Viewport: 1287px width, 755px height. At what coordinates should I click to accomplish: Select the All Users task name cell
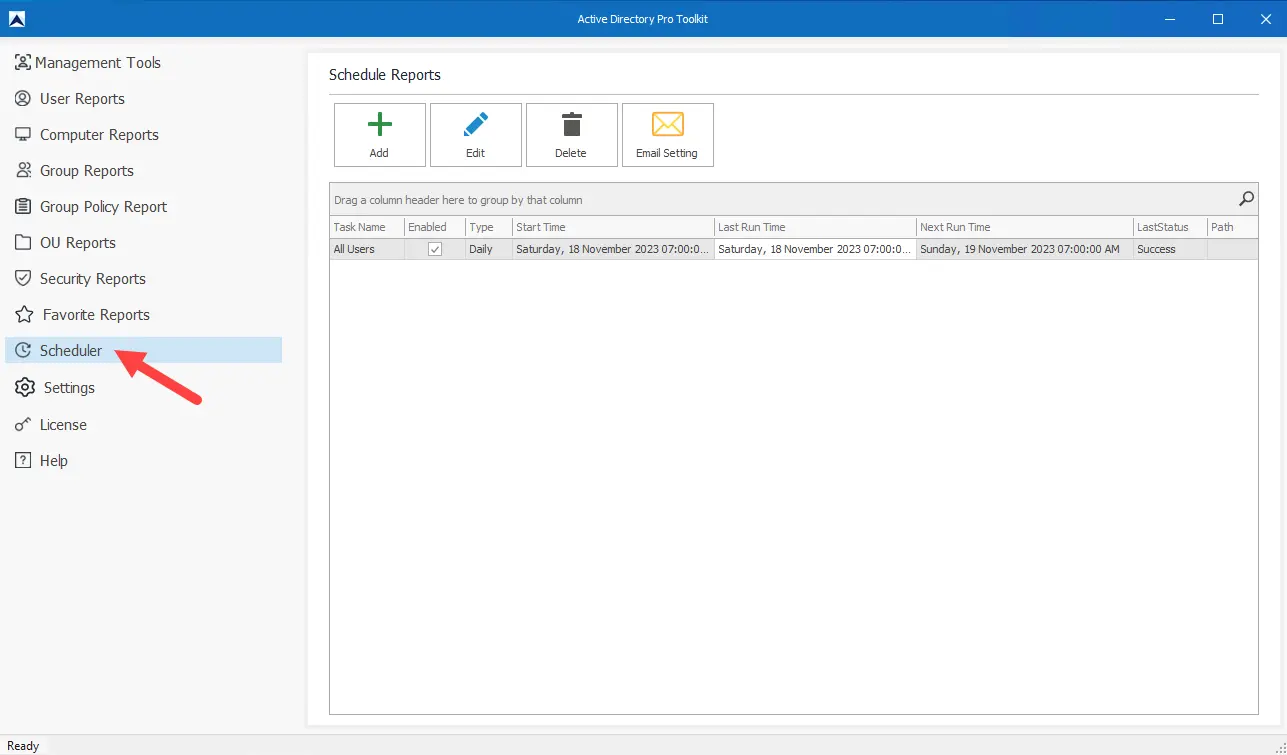(367, 249)
